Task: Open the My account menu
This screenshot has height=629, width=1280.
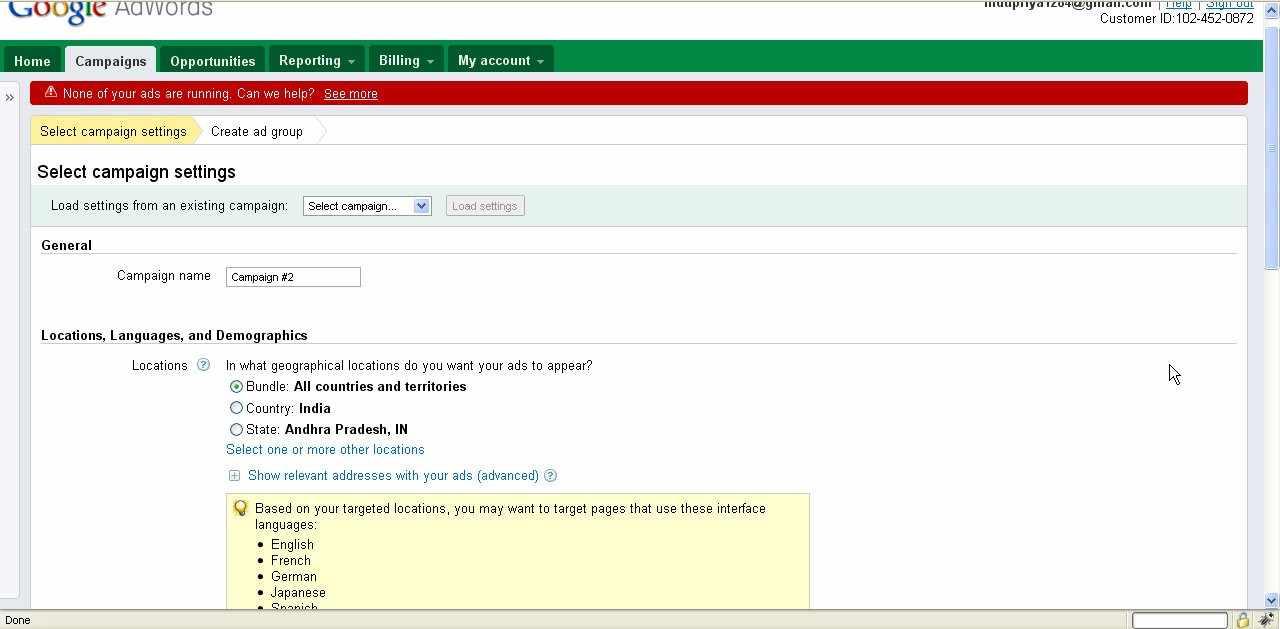Action: [500, 61]
